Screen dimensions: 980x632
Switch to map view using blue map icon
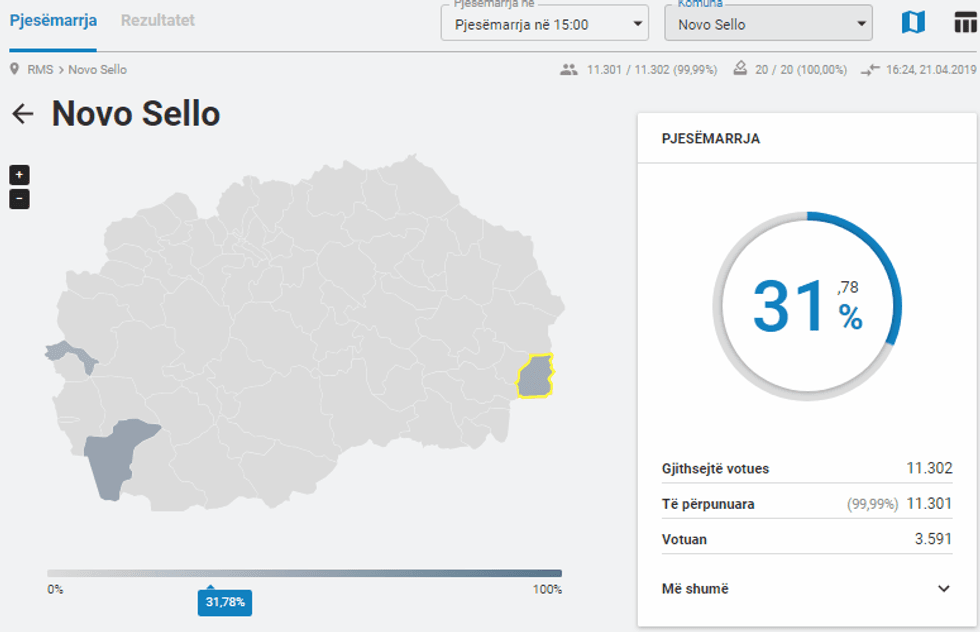pyautogui.click(x=913, y=22)
